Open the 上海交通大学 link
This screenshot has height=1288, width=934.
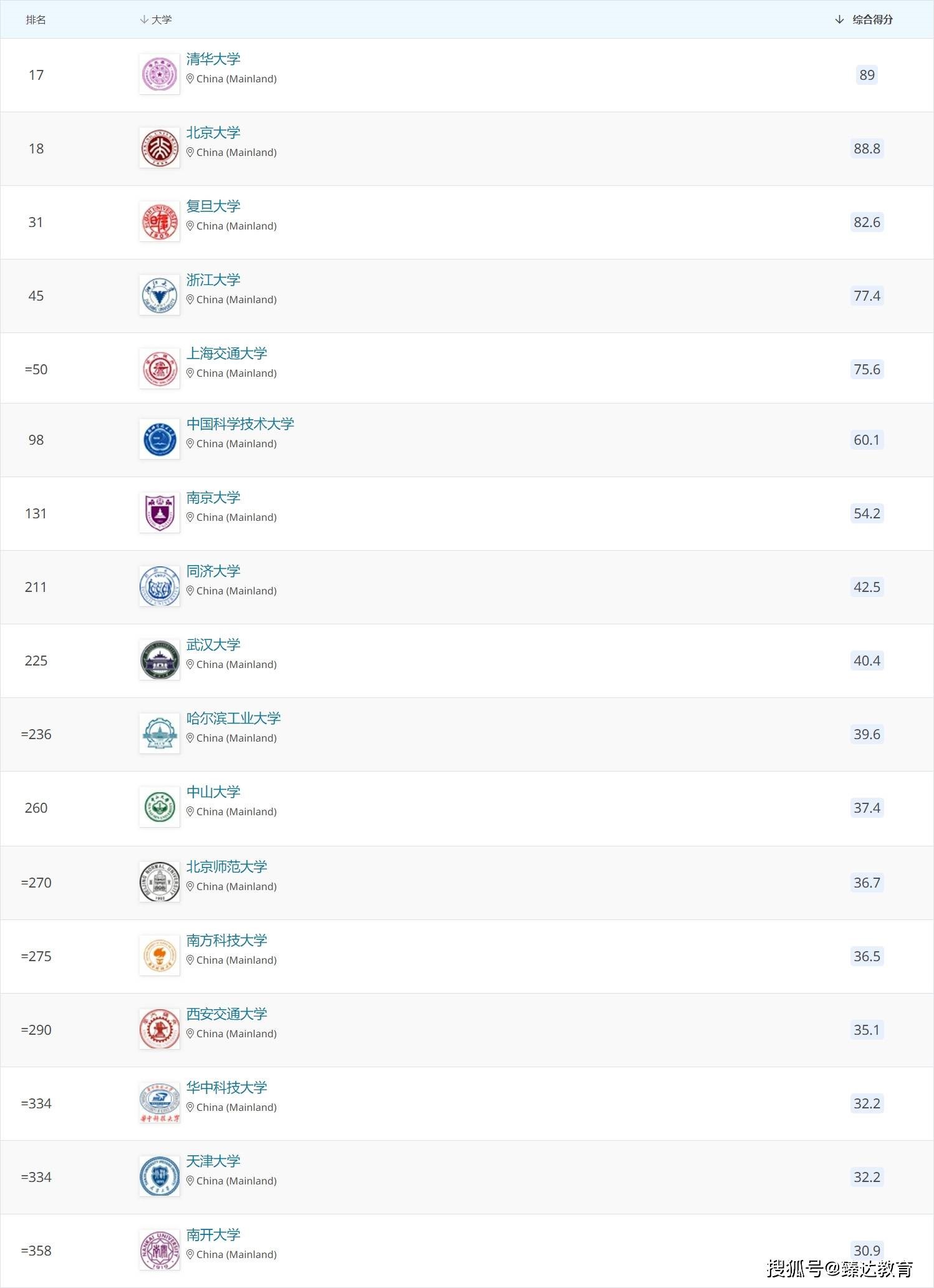click(227, 354)
